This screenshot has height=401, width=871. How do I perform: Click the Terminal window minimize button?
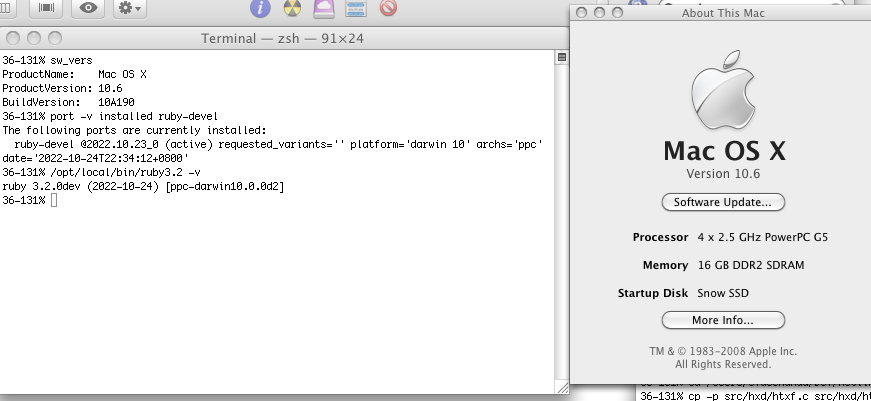34,38
